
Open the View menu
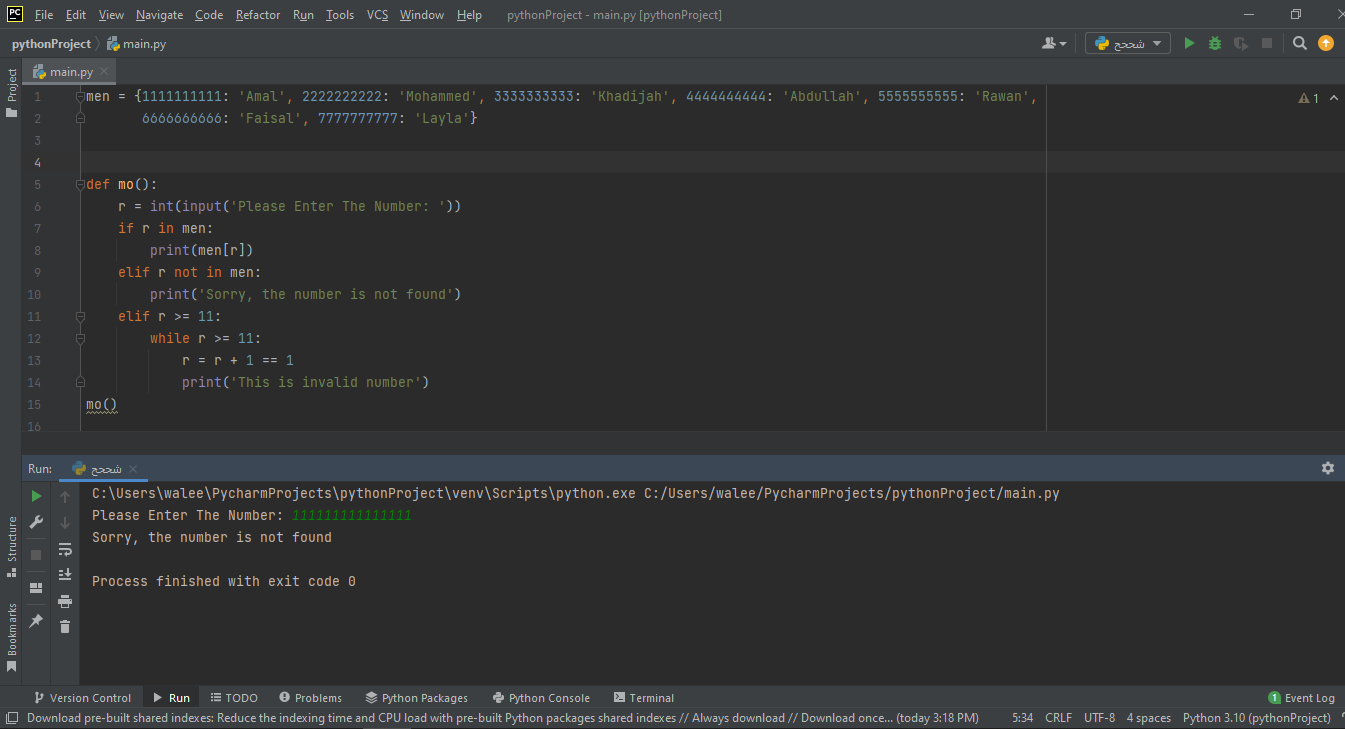coord(111,15)
